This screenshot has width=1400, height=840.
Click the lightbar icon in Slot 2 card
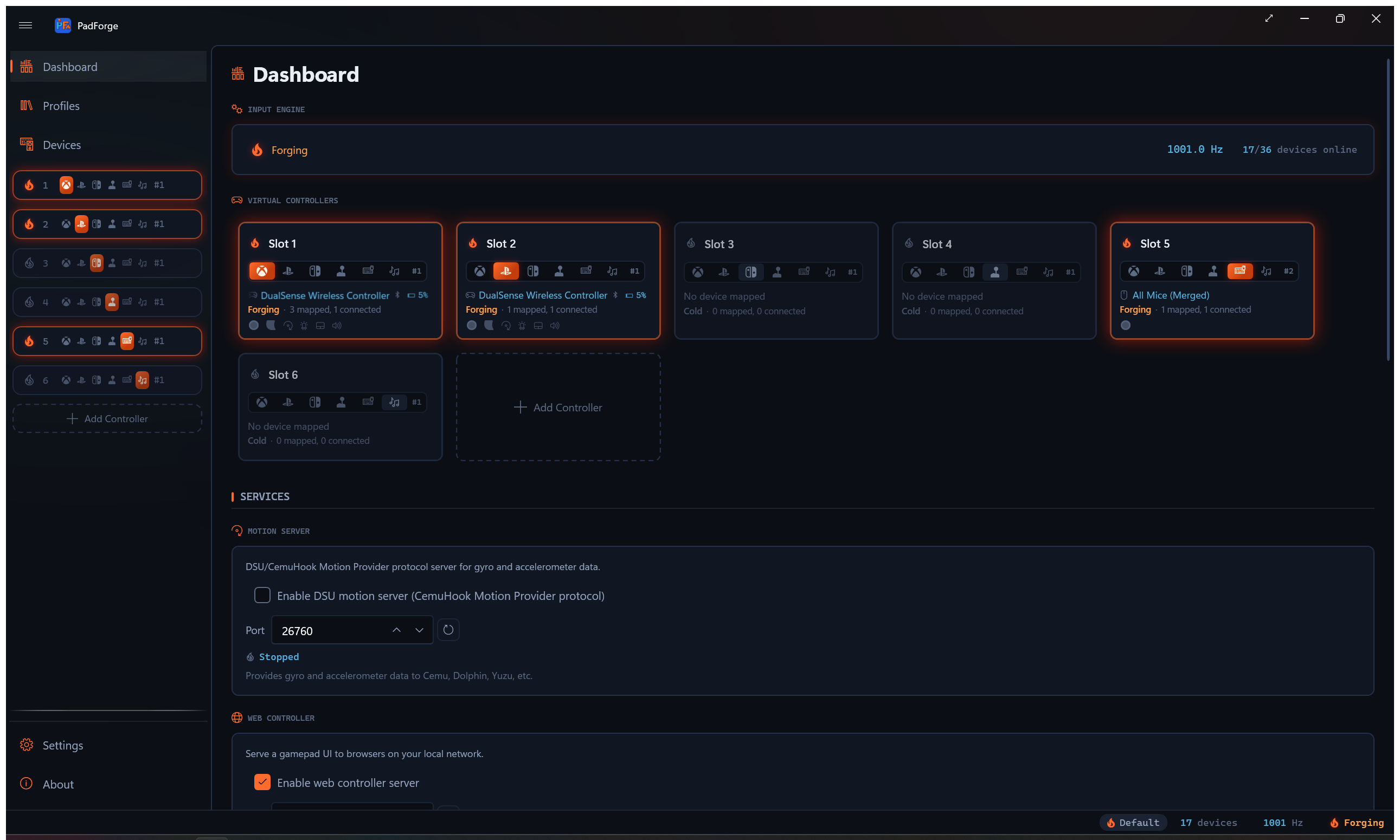[522, 326]
